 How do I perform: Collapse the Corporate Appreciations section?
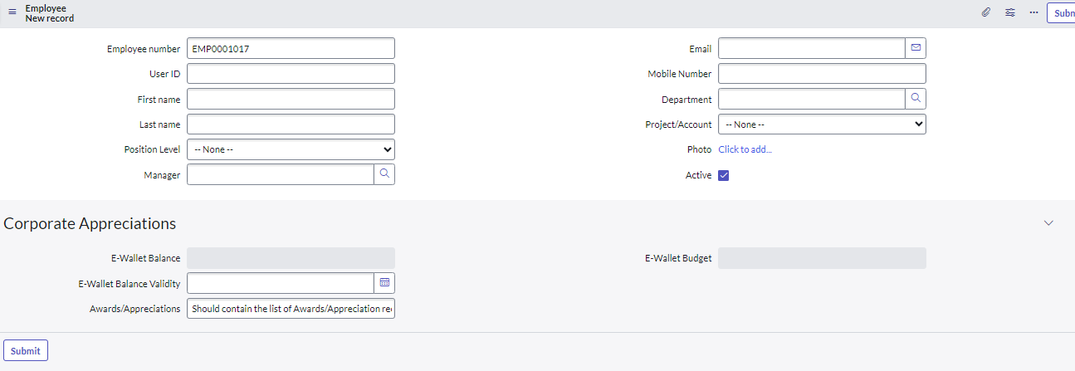[1048, 223]
